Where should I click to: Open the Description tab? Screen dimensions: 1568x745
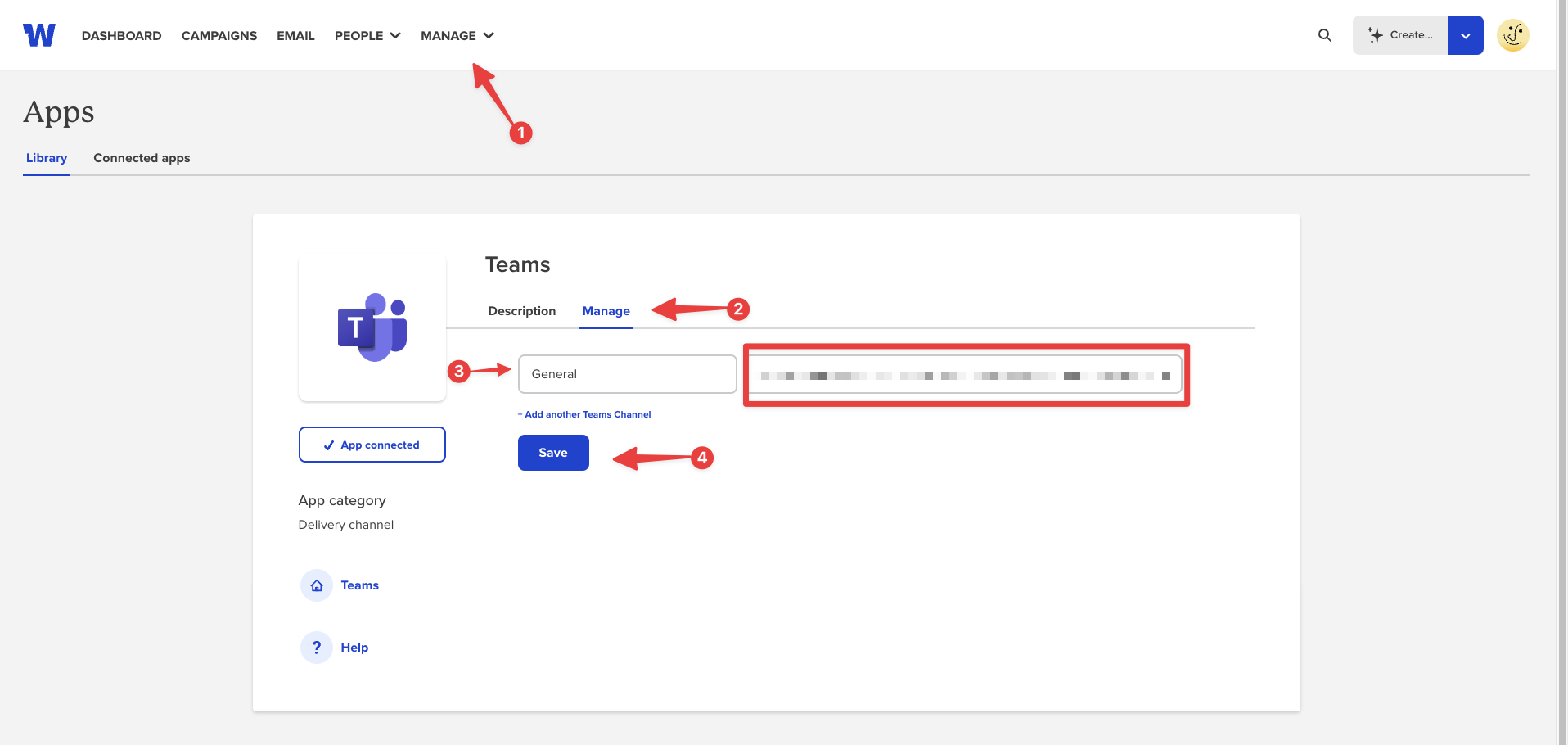(522, 311)
